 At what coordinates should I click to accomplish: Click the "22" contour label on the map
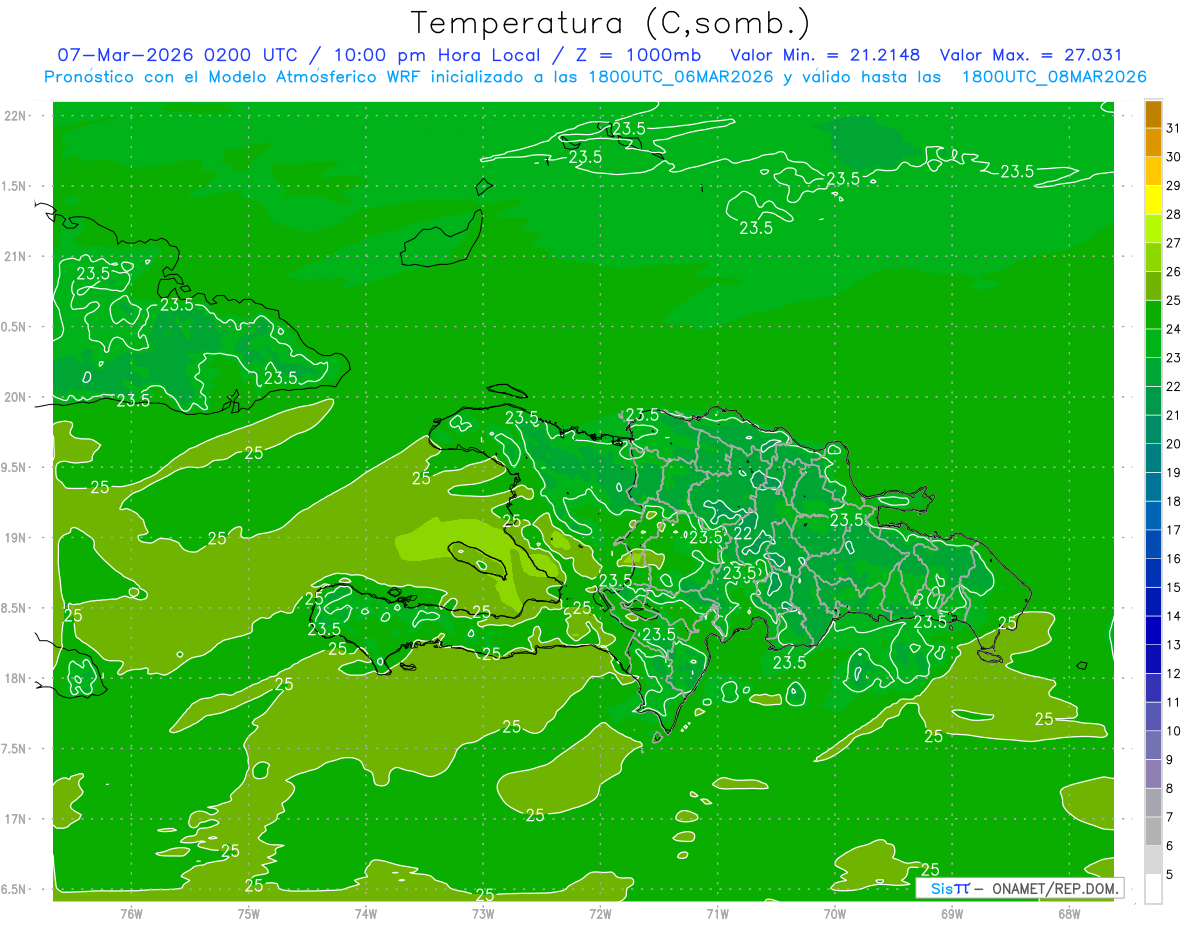(x=743, y=534)
